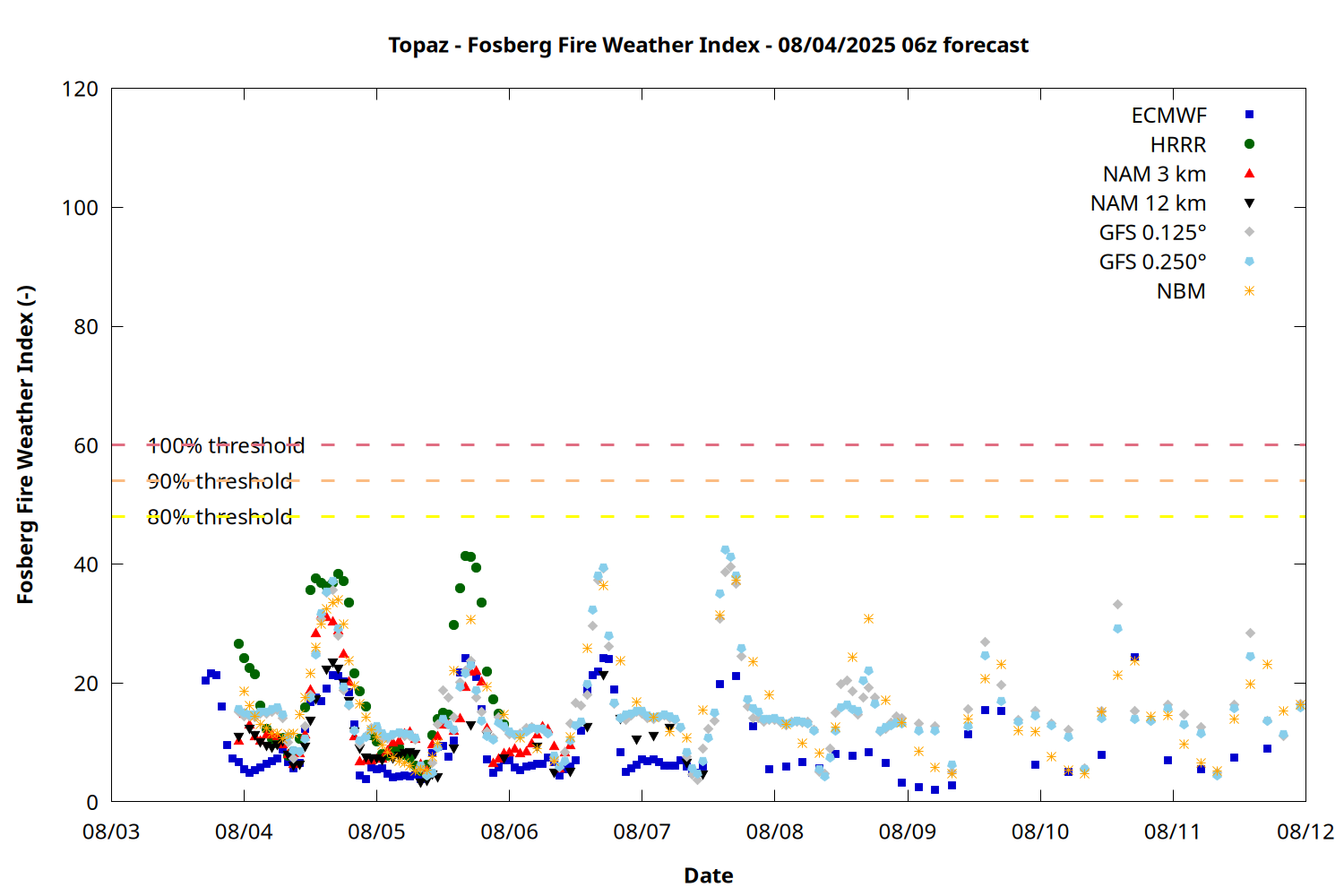Click the 80 y-axis tick label
Screen dimensions: 1344x896
[x=86, y=327]
